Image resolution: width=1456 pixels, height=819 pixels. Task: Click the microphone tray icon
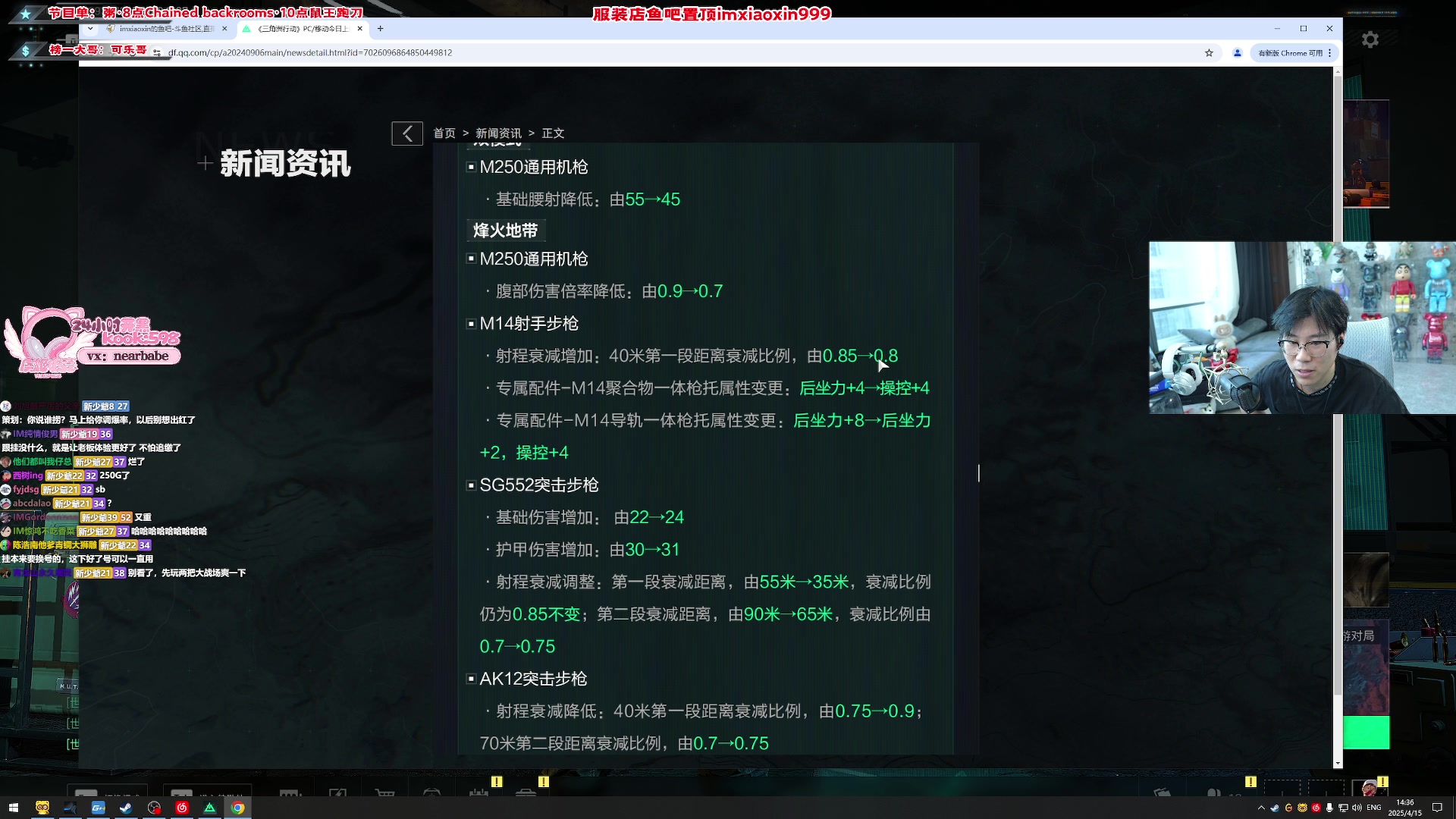click(x=1329, y=808)
